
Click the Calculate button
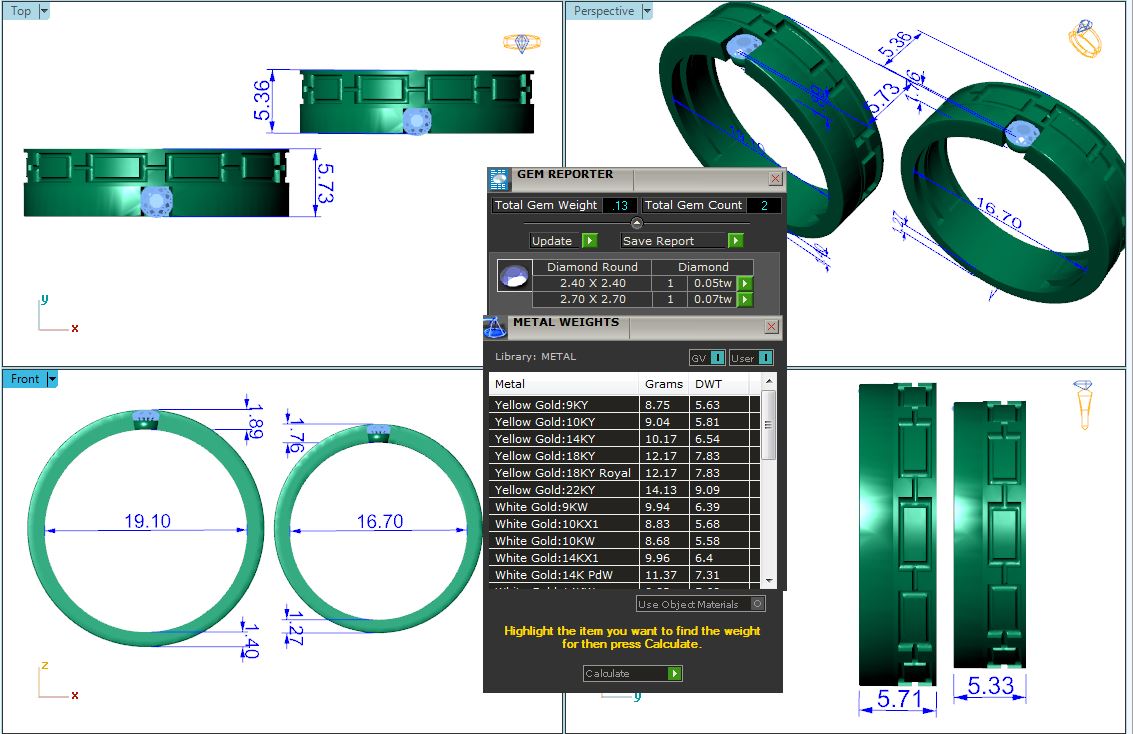633,674
